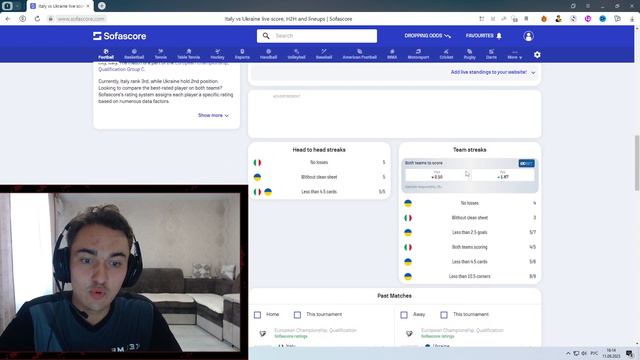Click Italy flag beside Both teams scoring

pyautogui.click(x=408, y=247)
